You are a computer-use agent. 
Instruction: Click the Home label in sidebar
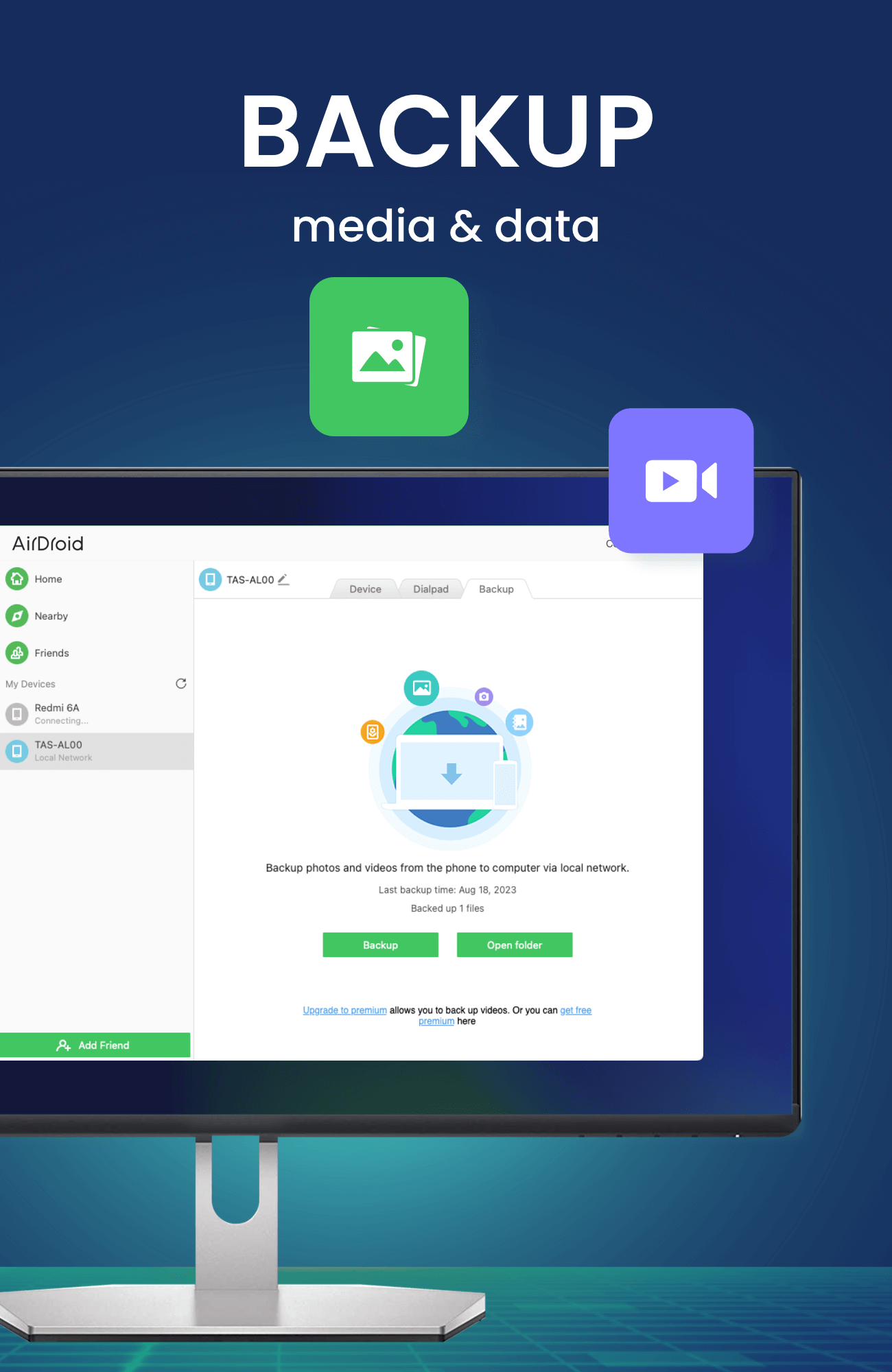click(x=48, y=579)
